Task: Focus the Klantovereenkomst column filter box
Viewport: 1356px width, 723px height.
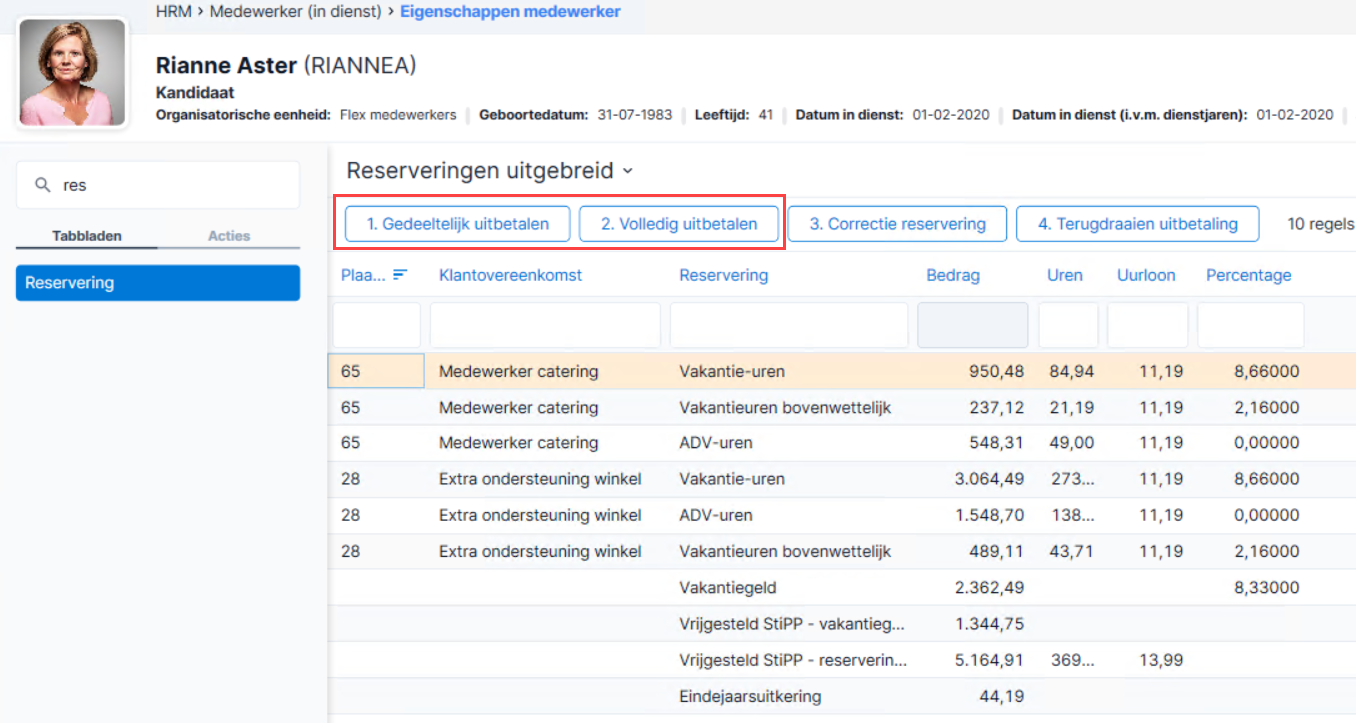Action: tap(545, 325)
